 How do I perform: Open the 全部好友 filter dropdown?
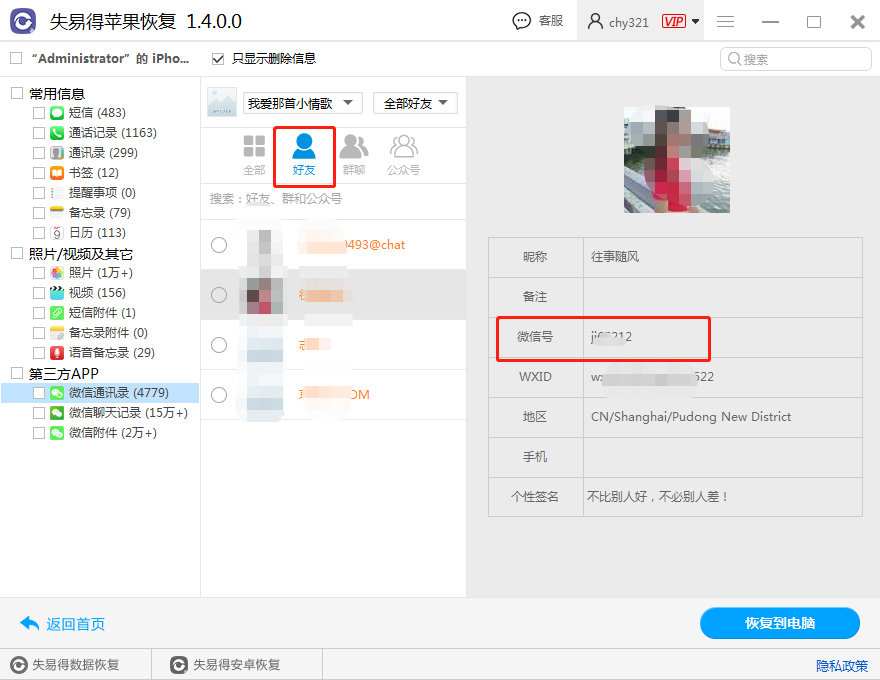pyautogui.click(x=415, y=103)
